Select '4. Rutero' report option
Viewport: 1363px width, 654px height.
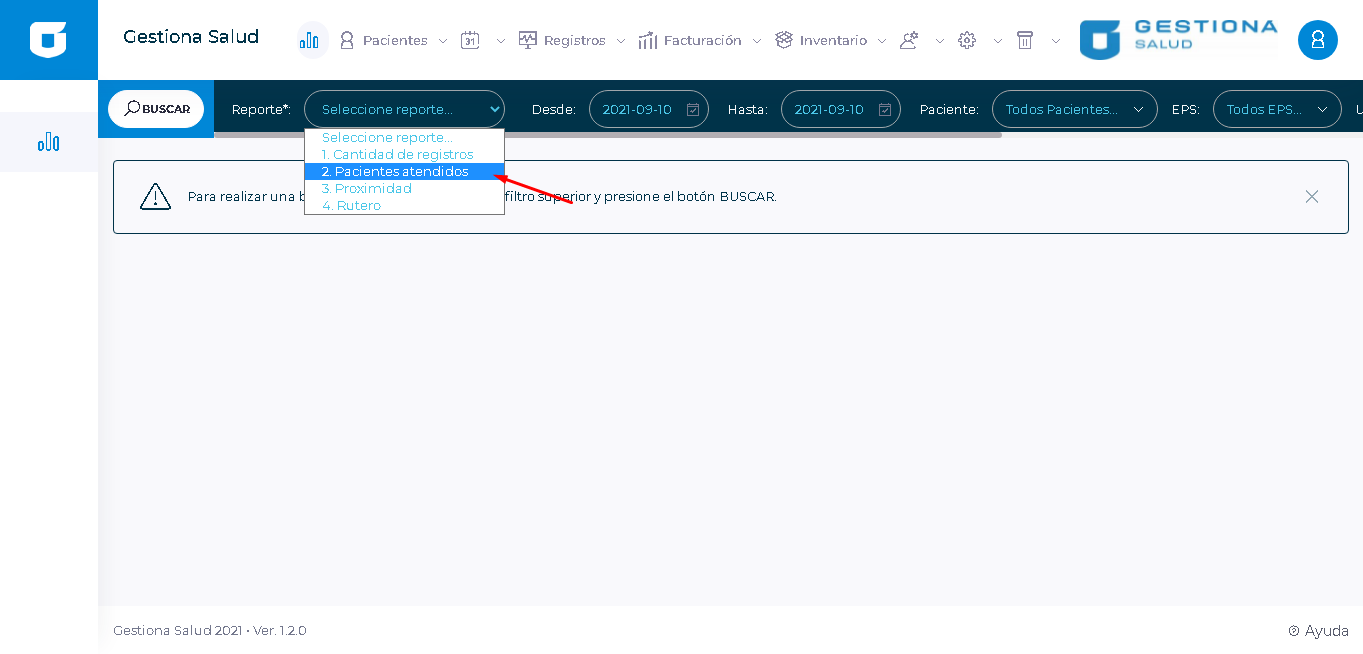click(351, 206)
